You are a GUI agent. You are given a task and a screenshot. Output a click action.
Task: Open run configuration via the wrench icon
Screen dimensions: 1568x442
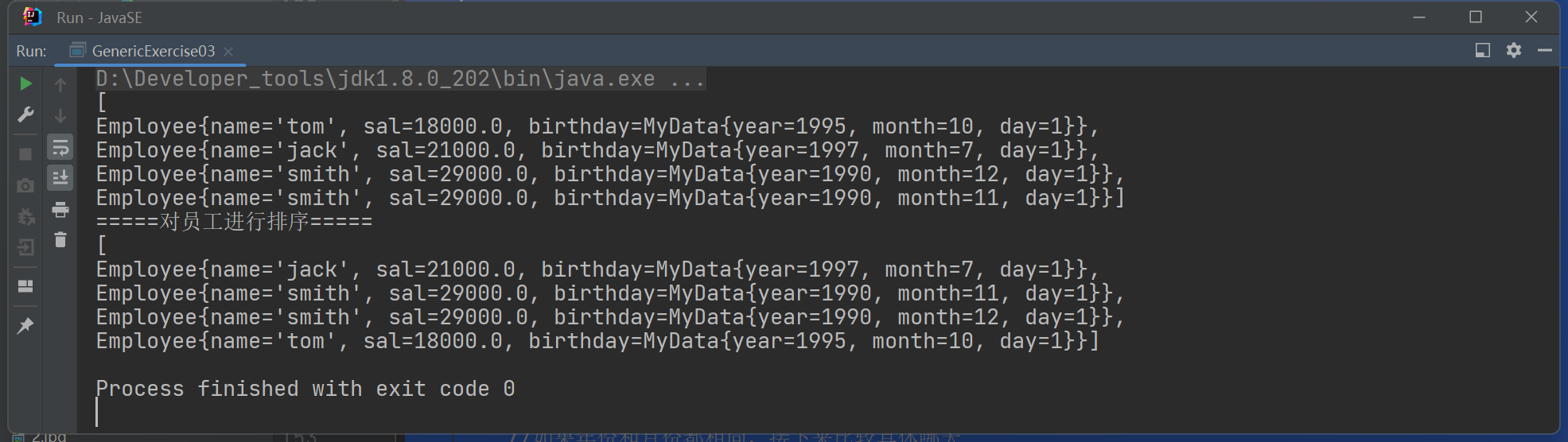[x=25, y=115]
